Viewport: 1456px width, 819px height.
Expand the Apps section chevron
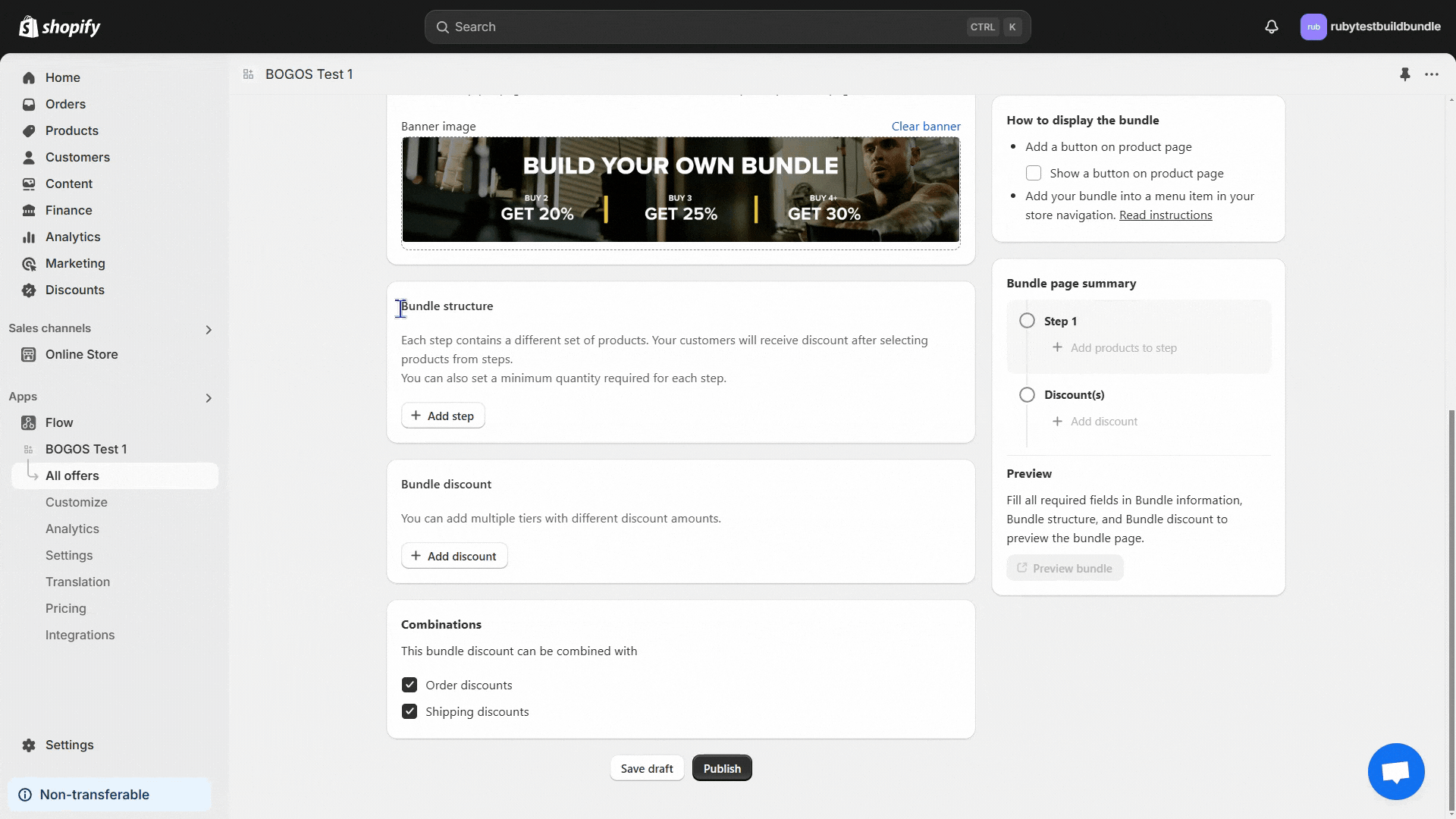209,397
